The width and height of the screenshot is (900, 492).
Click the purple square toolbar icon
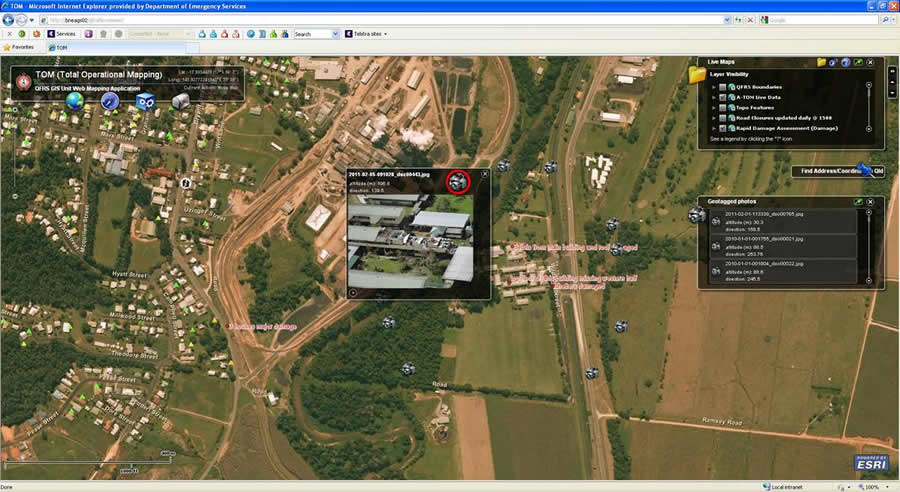click(88, 34)
